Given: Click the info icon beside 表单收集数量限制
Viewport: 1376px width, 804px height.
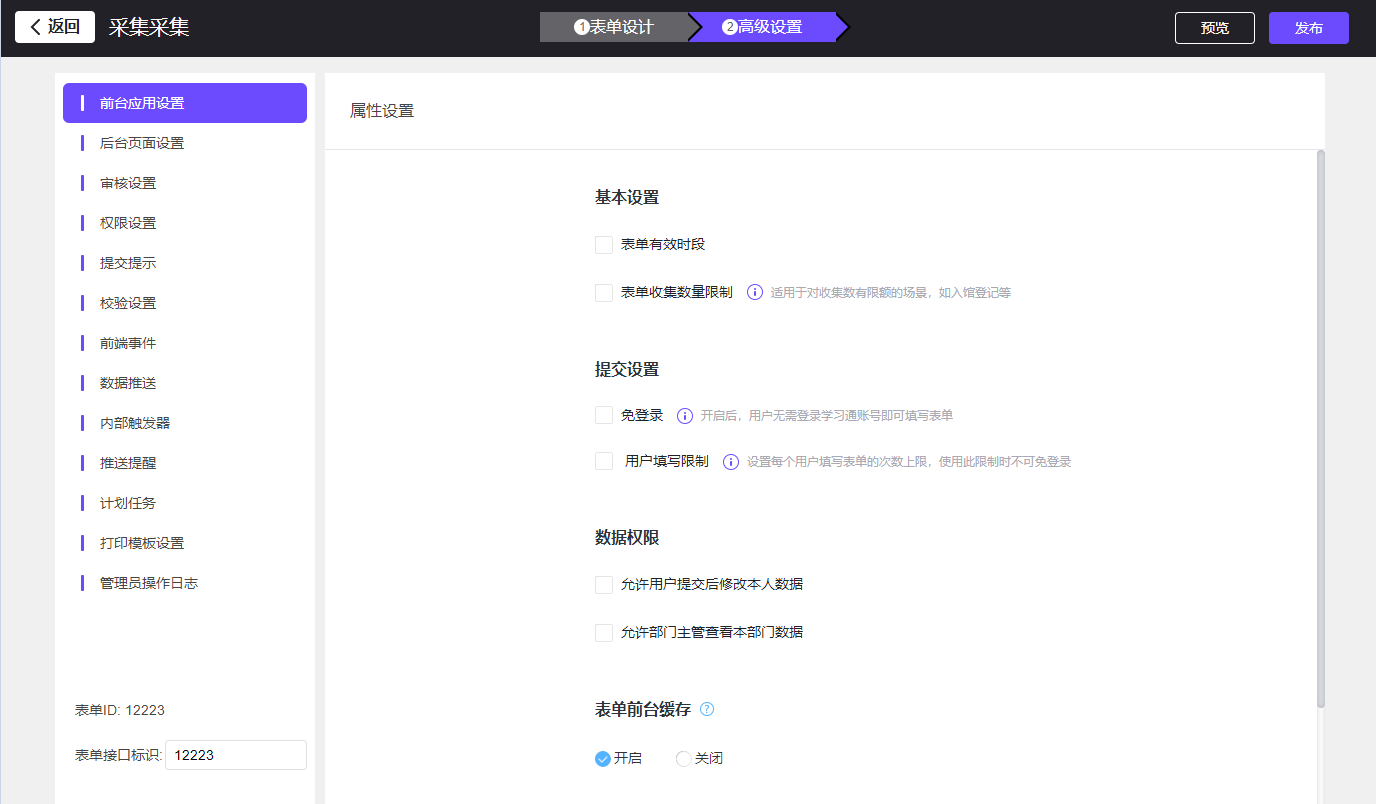Looking at the screenshot, I should (x=755, y=293).
